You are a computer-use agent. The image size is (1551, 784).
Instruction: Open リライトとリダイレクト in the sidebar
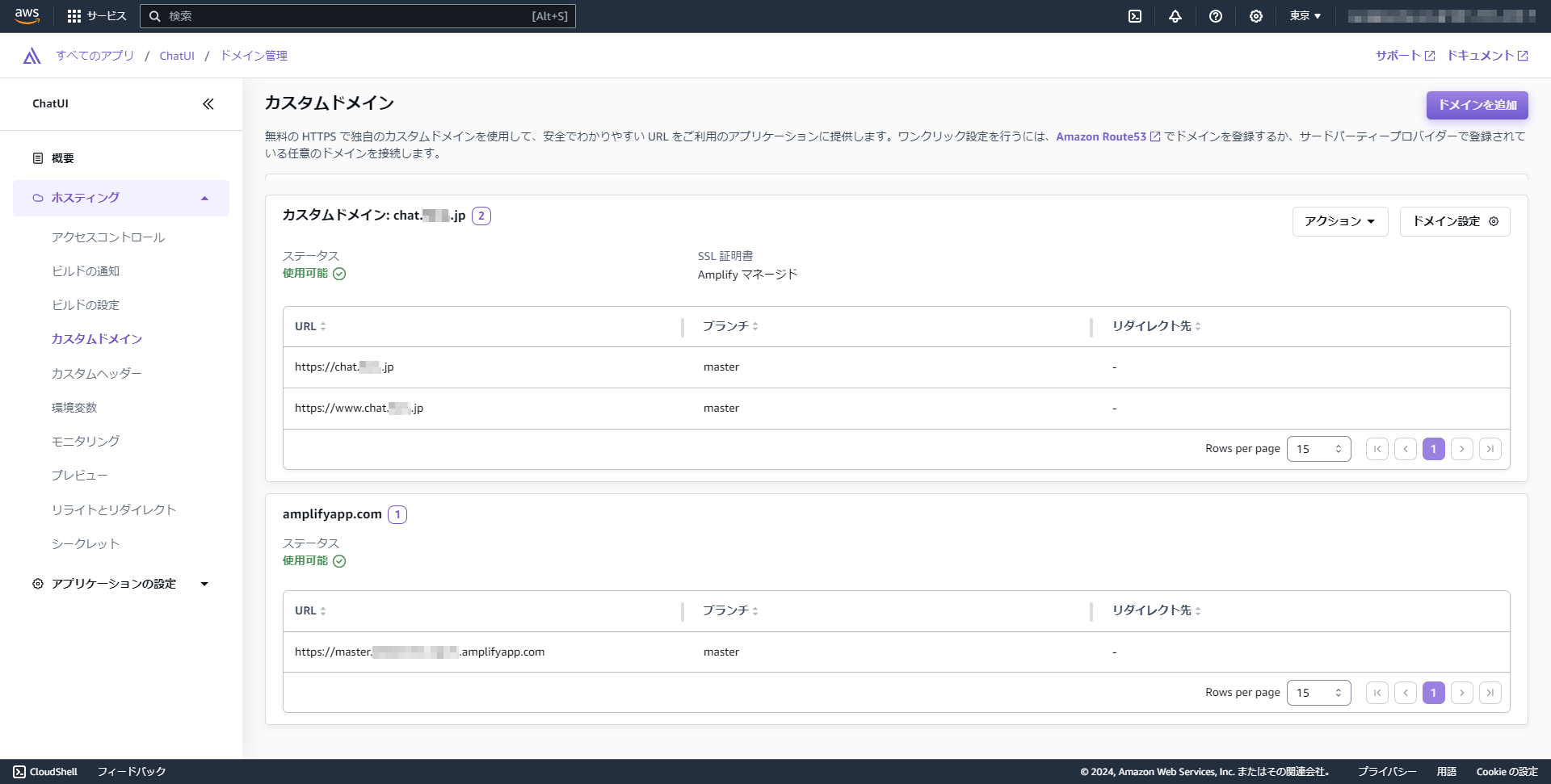pos(114,510)
